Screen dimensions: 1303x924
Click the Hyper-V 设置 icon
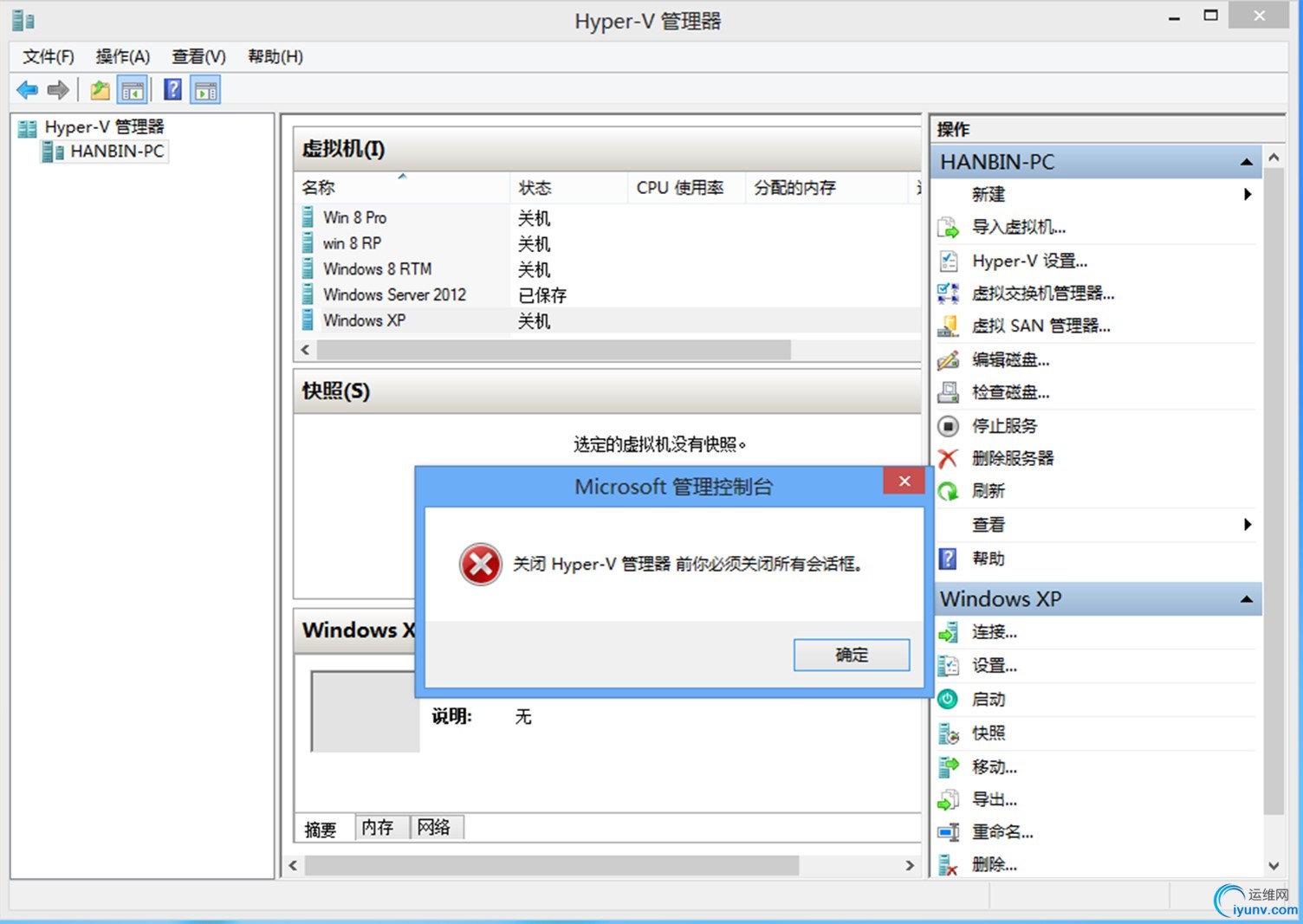(x=949, y=261)
